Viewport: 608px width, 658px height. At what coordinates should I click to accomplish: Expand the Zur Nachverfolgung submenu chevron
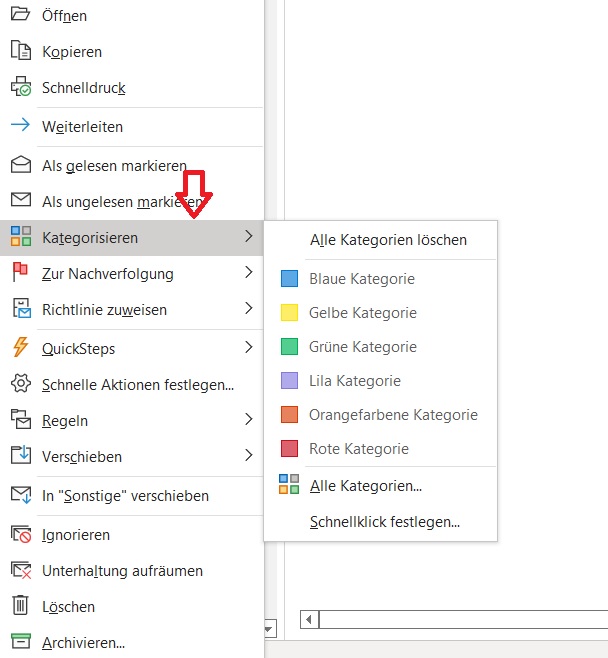(249, 272)
